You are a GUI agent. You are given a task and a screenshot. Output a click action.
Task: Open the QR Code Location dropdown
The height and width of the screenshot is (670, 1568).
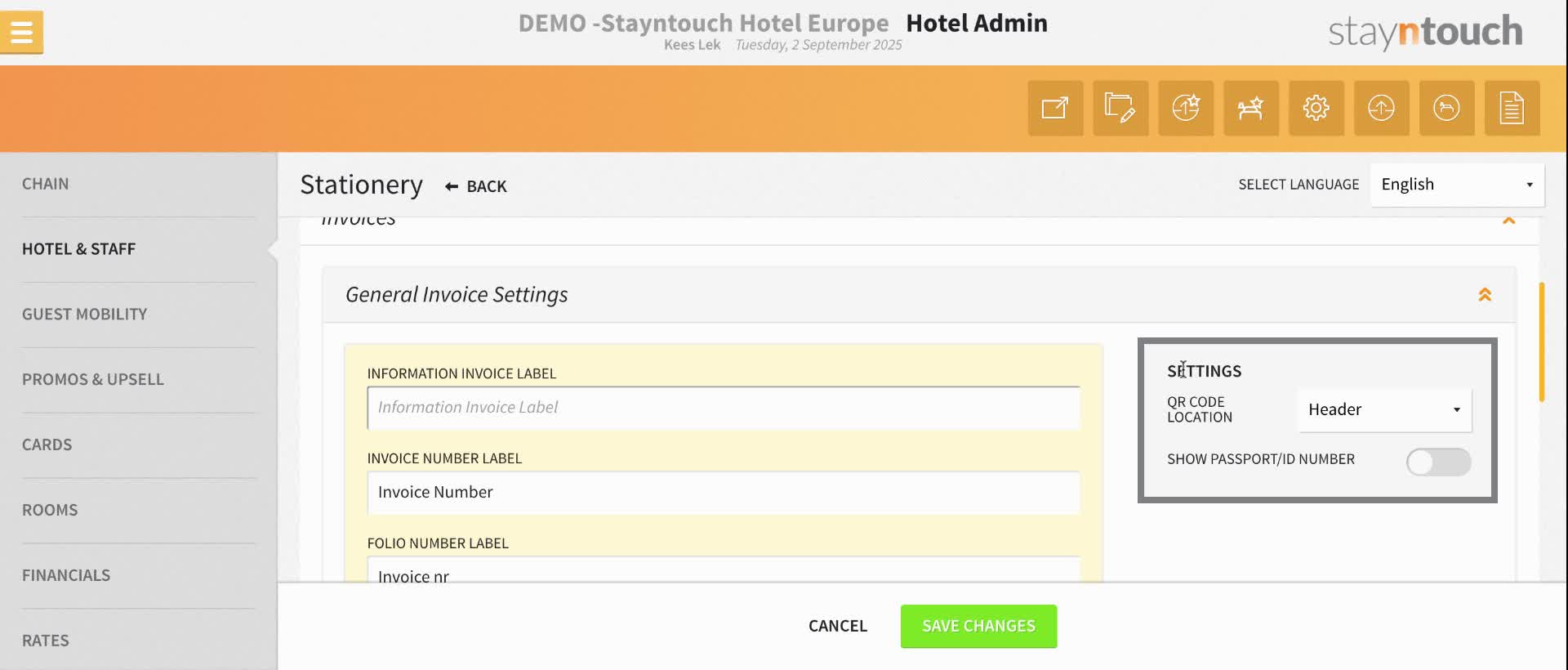pos(1384,409)
